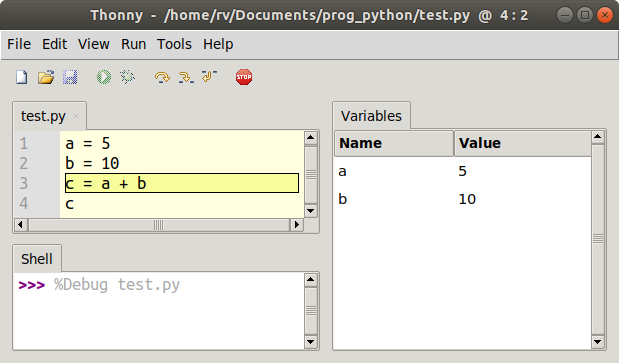Click the Step into debug icon

coord(186,77)
